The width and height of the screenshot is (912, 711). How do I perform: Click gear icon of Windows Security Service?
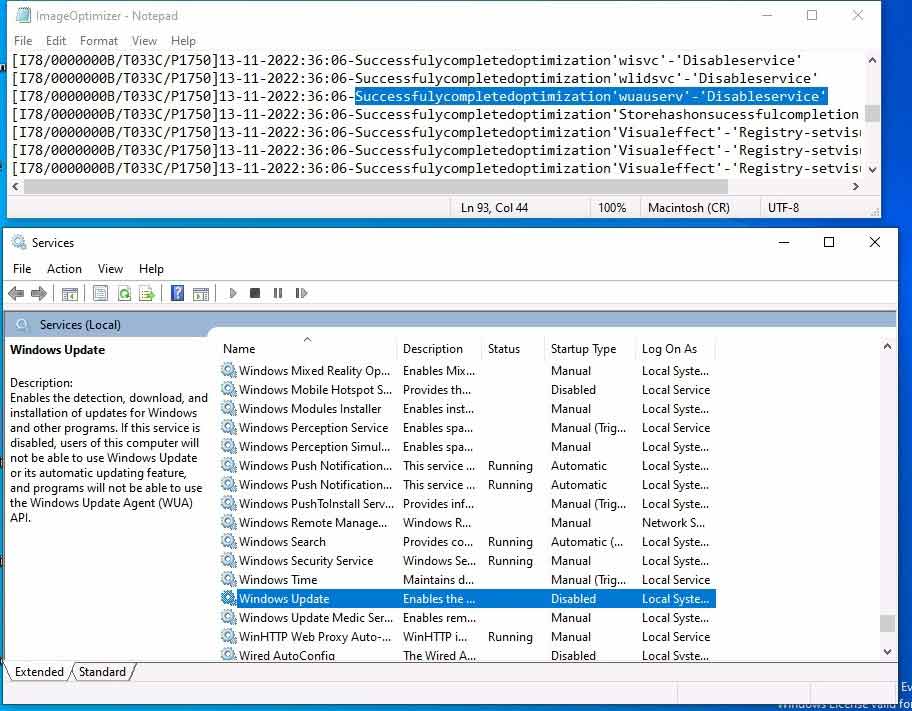point(229,560)
